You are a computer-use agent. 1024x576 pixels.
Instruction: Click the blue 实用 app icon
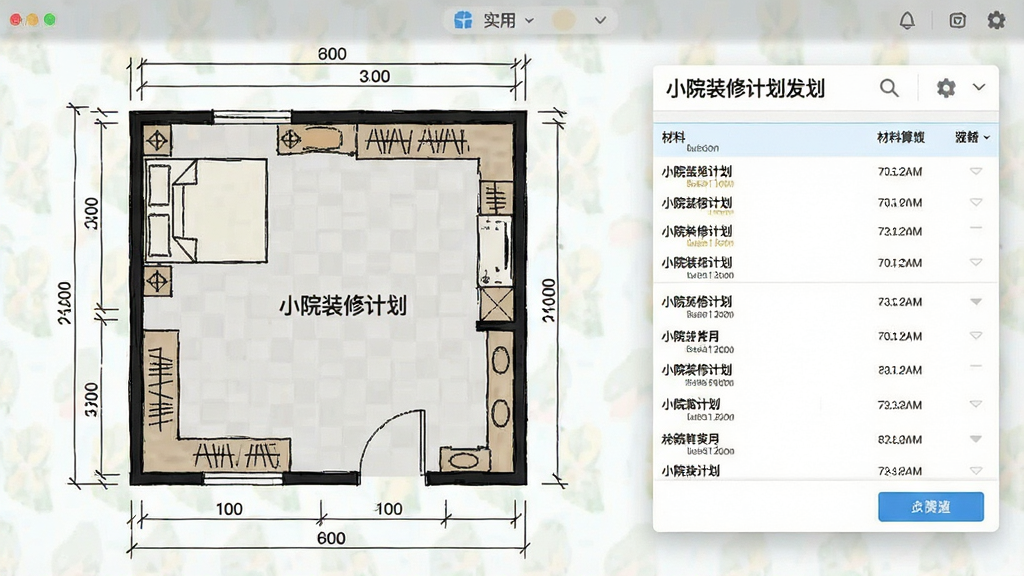[x=463, y=20]
